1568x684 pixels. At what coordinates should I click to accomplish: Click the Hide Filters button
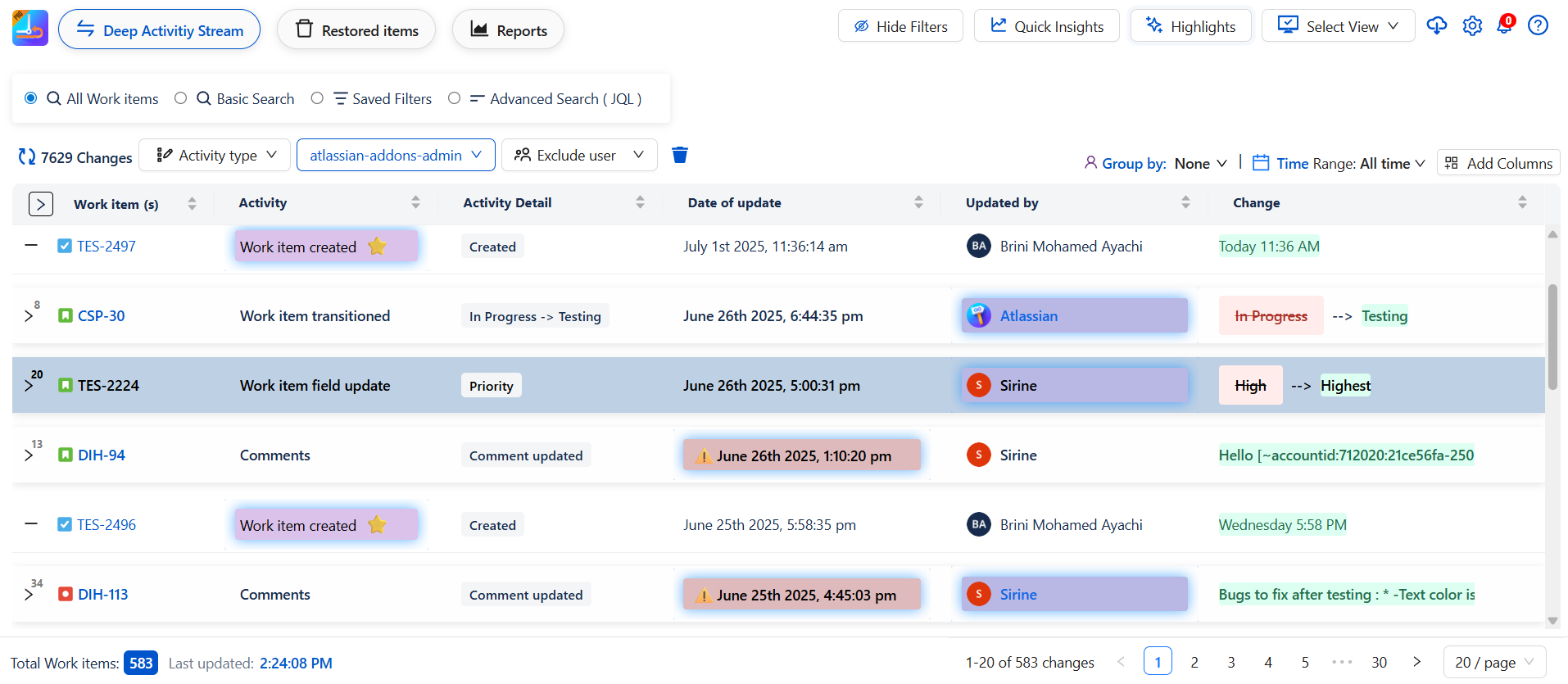click(900, 26)
